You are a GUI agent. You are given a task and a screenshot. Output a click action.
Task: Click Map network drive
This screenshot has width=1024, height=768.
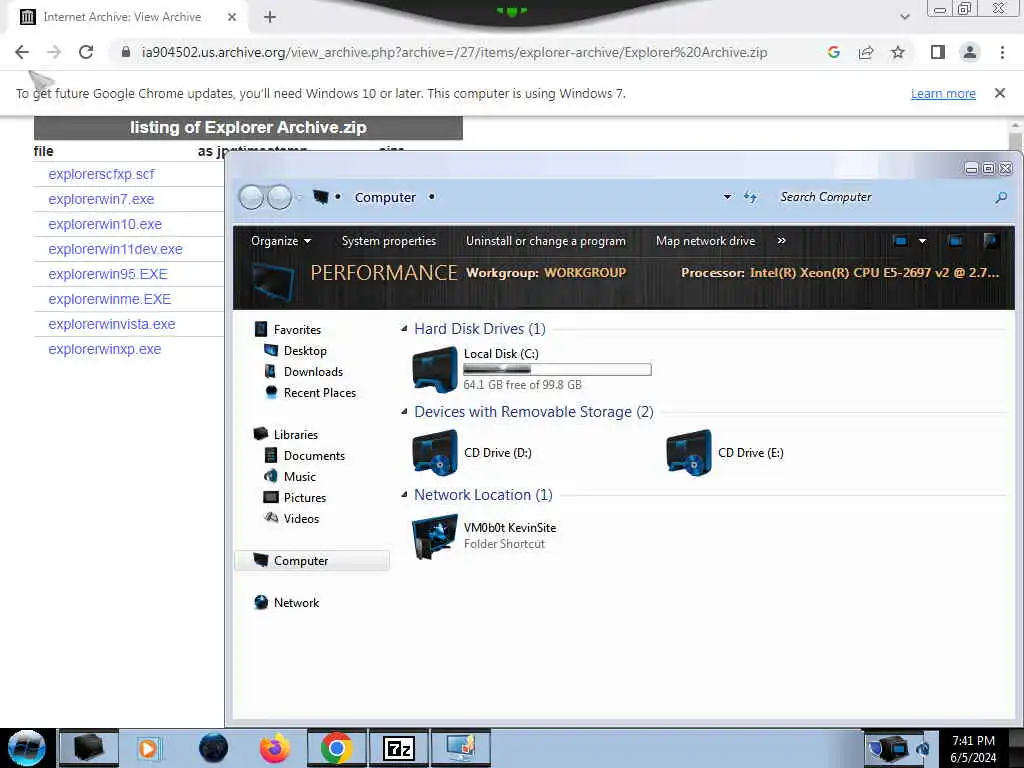click(x=705, y=241)
